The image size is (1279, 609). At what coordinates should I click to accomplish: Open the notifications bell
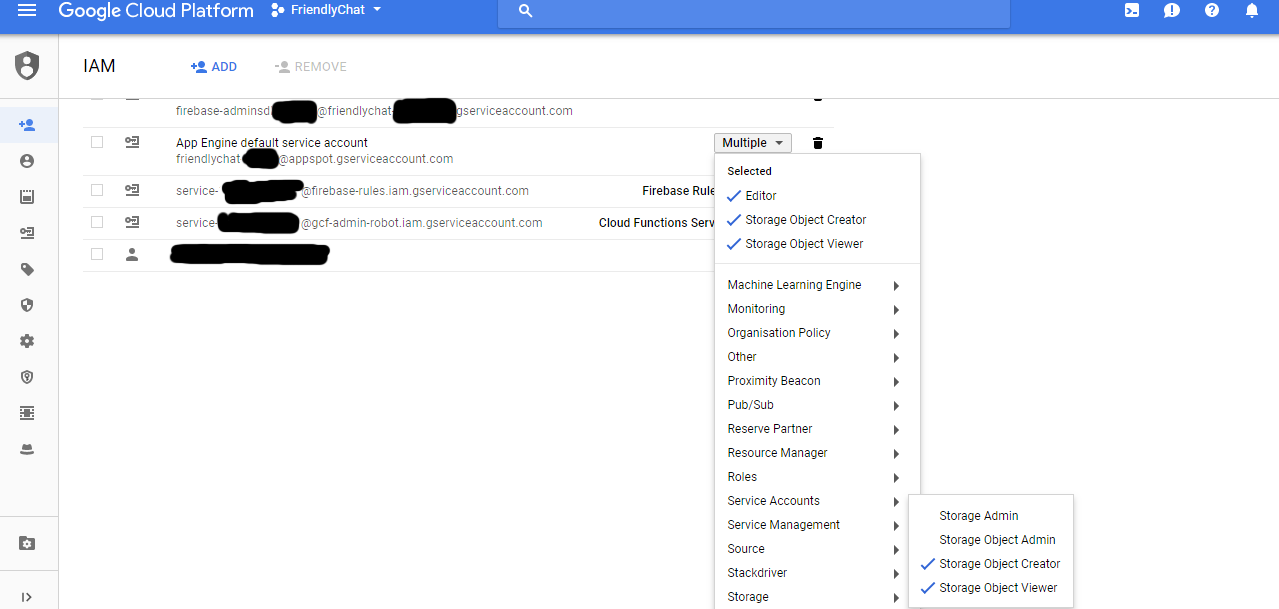coord(1252,10)
